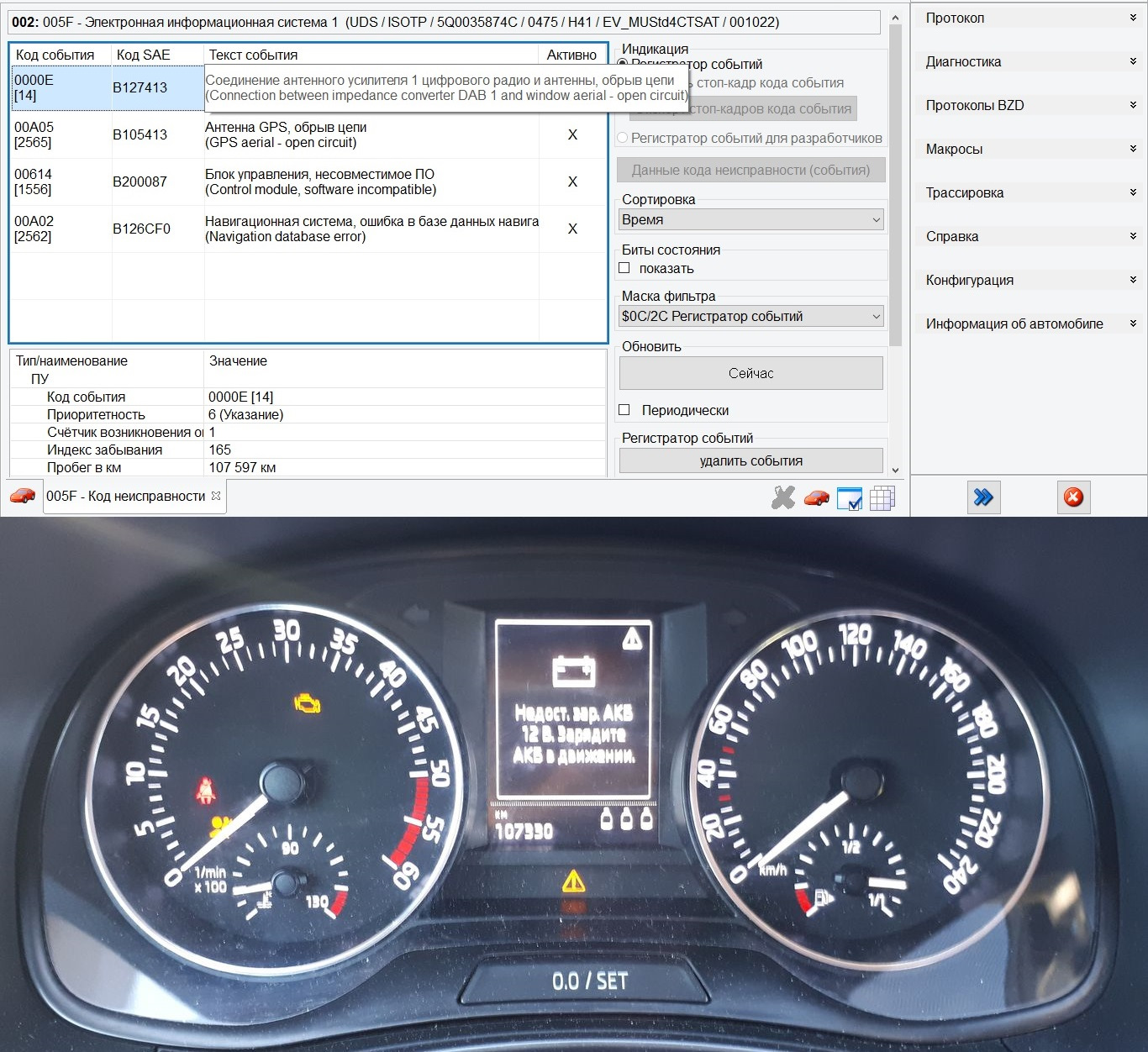Click the Значение column header
Viewport: 1148px width, 1052px height.
405,360
